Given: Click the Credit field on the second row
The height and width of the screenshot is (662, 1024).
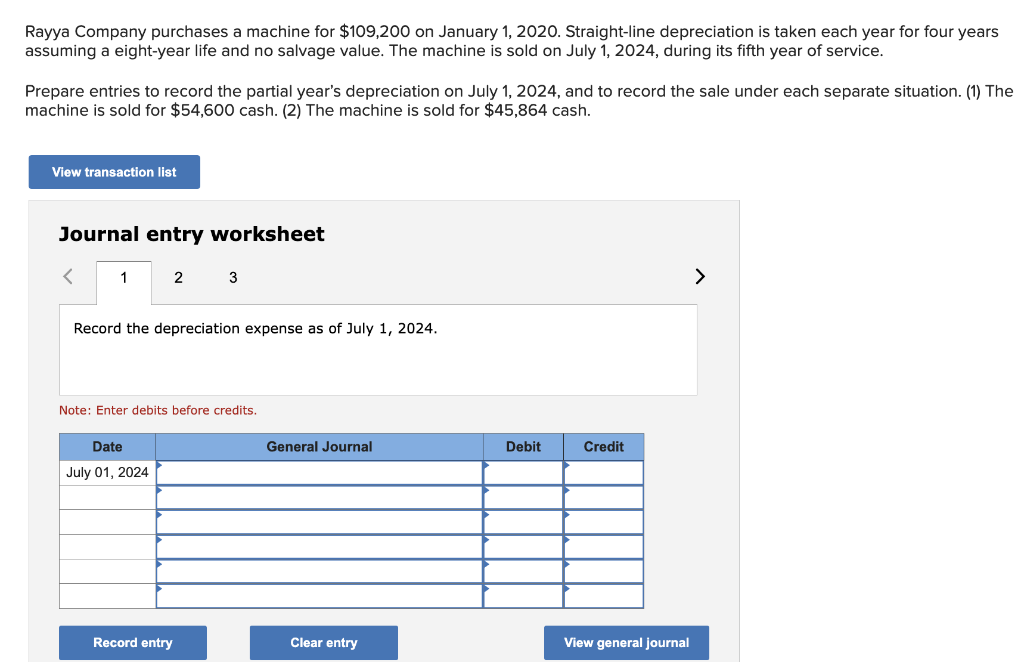Looking at the screenshot, I should (x=604, y=497).
